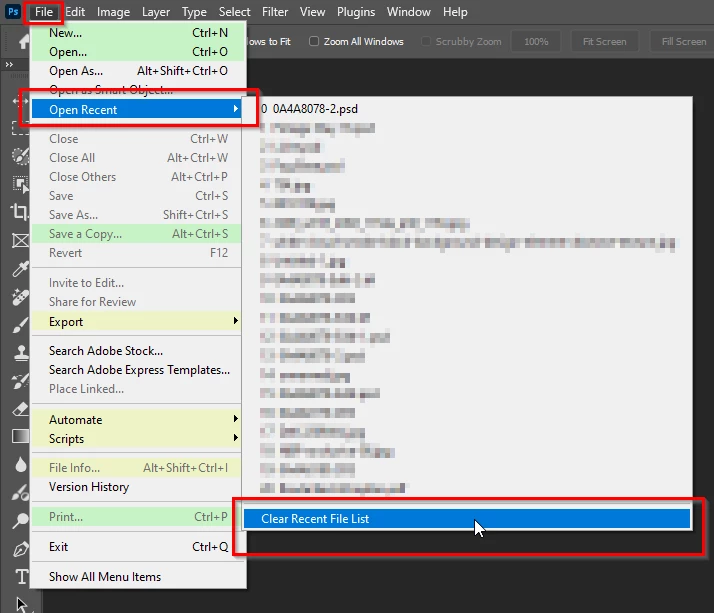Image resolution: width=714 pixels, height=613 pixels.
Task: Choose Save As... in File menu
Action: coord(136,215)
